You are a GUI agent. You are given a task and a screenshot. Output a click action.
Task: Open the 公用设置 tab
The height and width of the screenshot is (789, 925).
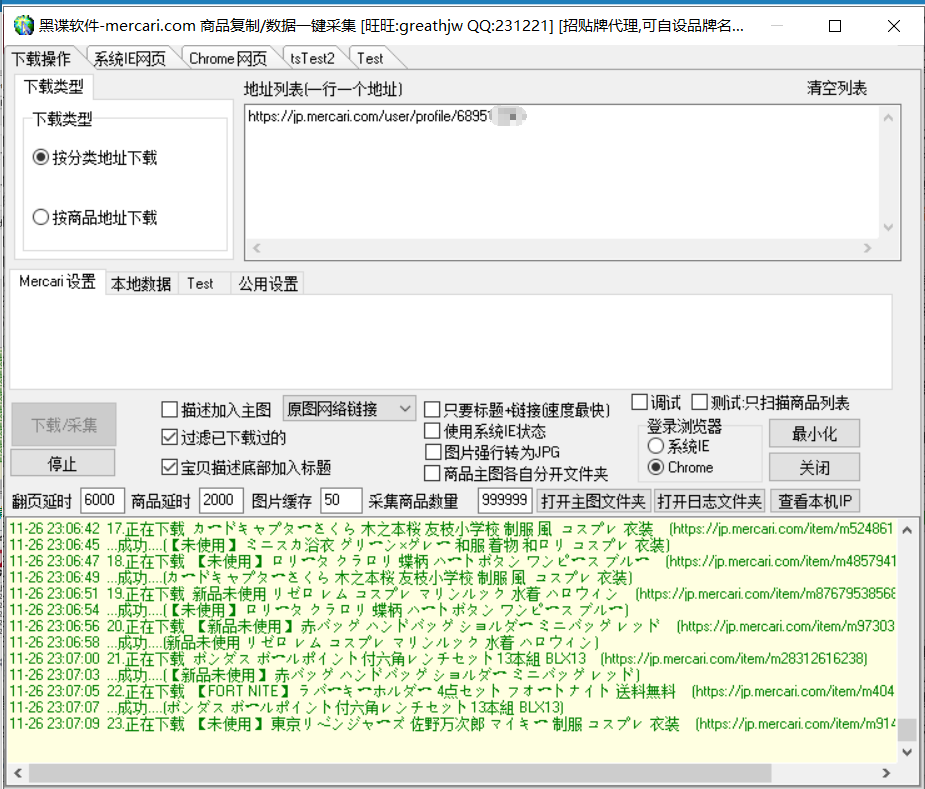click(268, 284)
